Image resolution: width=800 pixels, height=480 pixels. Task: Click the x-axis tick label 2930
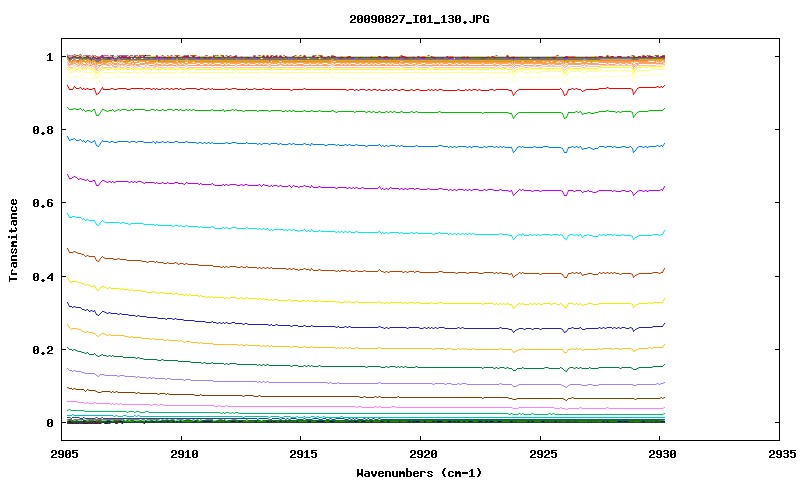[x=662, y=454]
